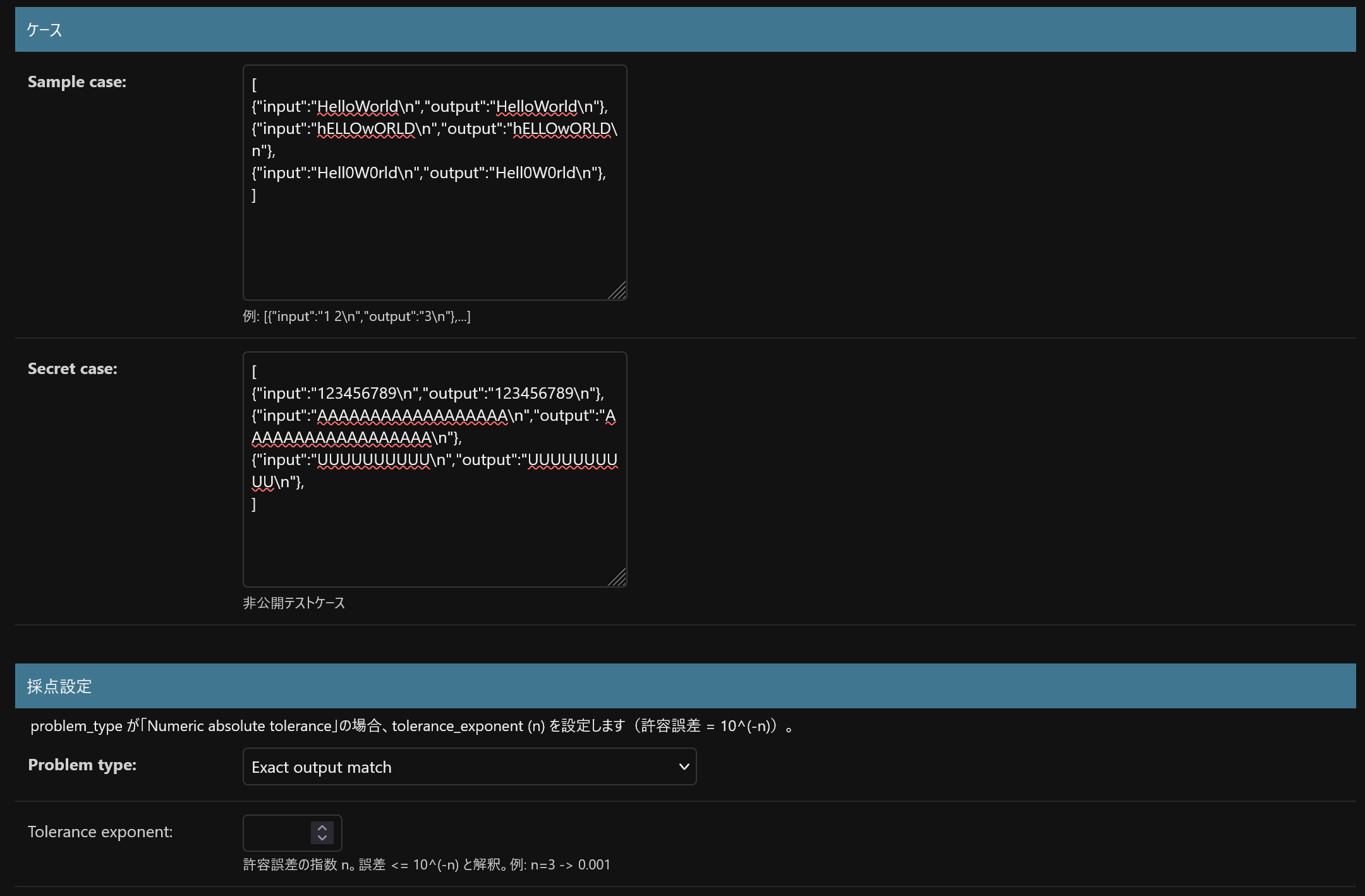Open the Exact output match dropdown
The height and width of the screenshot is (896, 1365).
(x=469, y=766)
